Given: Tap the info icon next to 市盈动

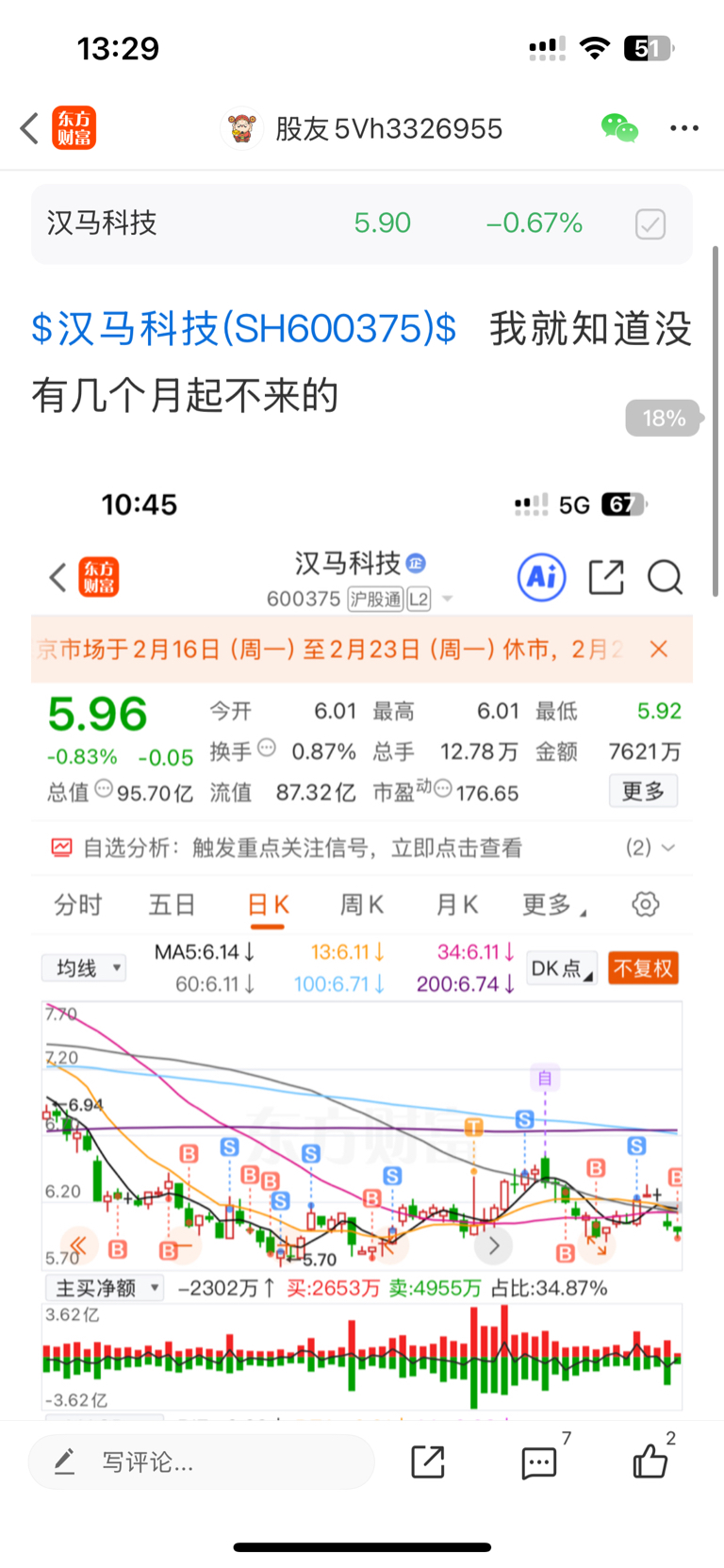Looking at the screenshot, I should (x=443, y=789).
